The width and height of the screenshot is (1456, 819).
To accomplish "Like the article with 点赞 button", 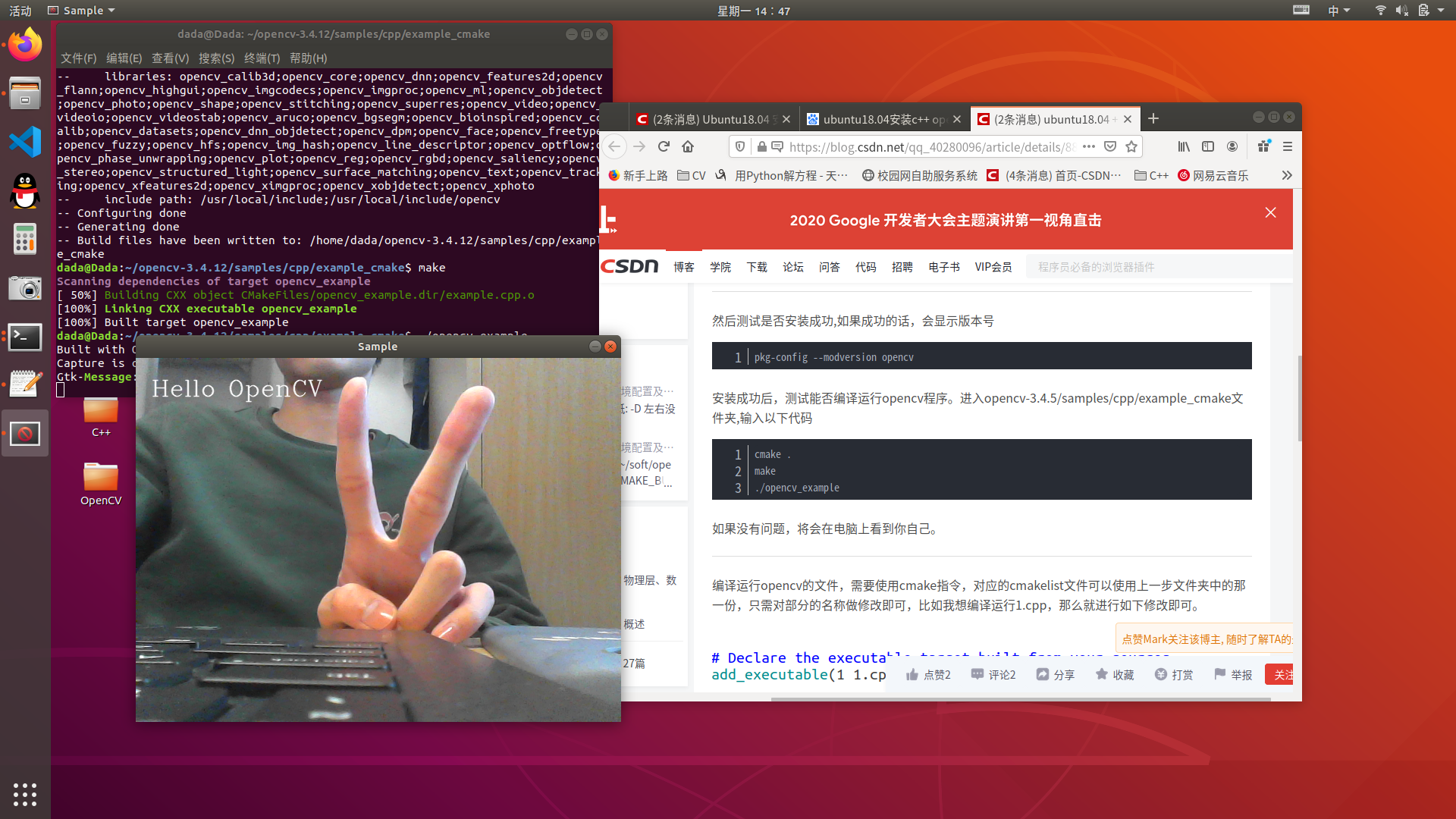I will click(x=928, y=674).
